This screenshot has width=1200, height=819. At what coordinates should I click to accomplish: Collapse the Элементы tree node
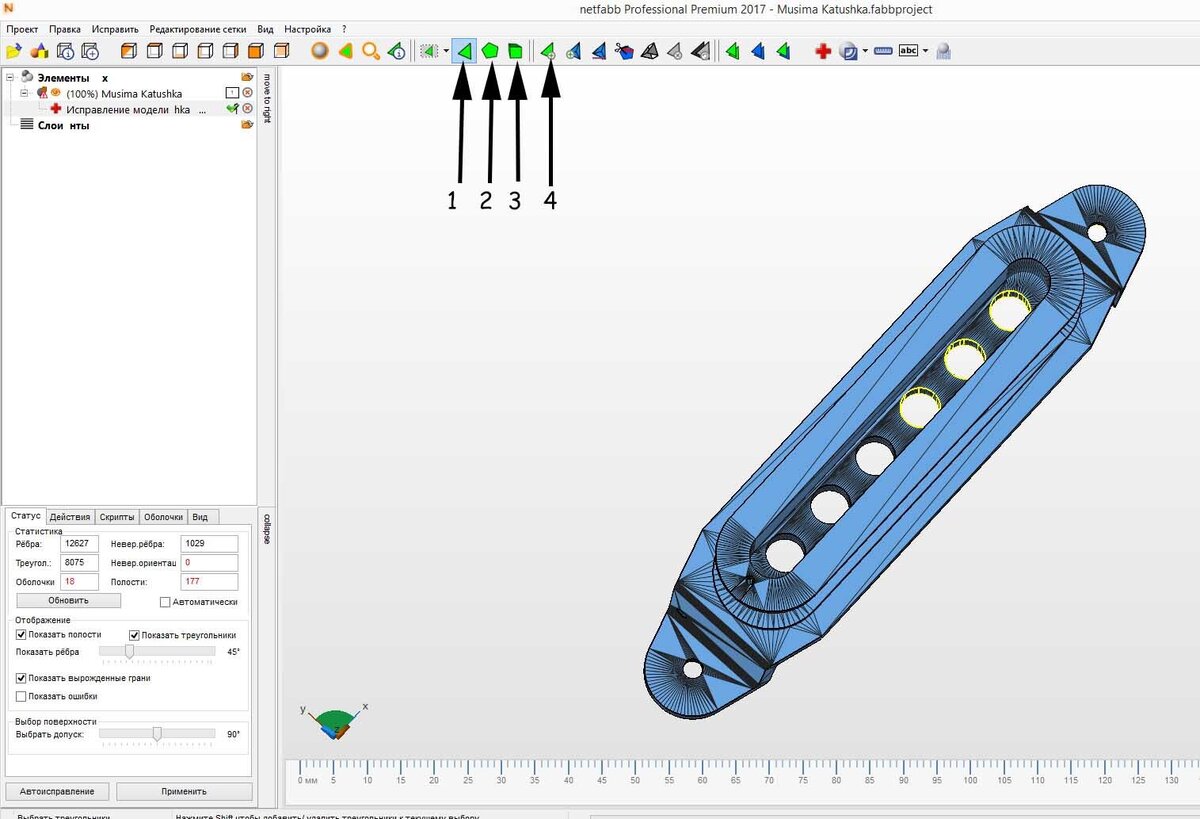9,77
